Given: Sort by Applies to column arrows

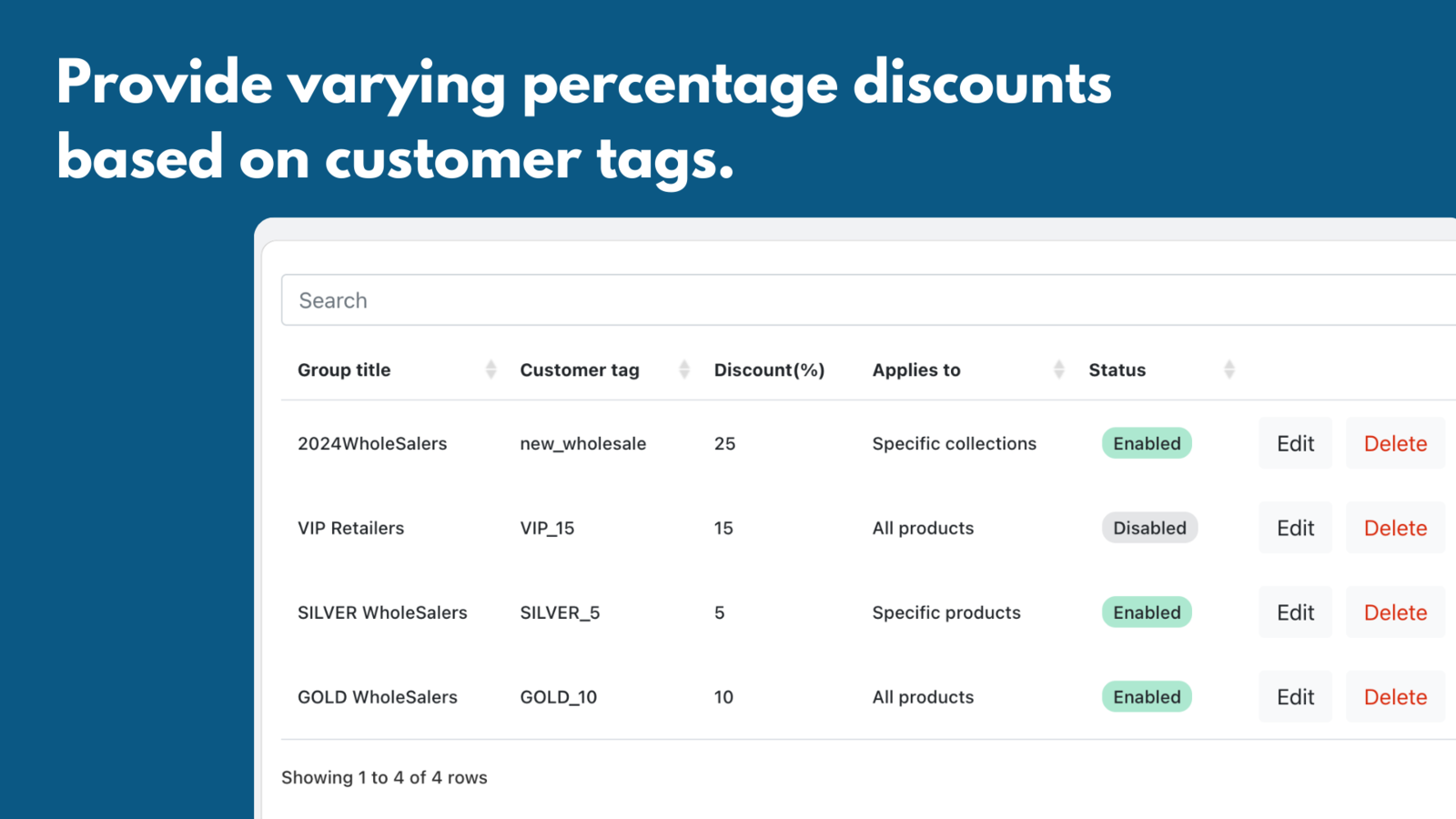Looking at the screenshot, I should [1058, 369].
